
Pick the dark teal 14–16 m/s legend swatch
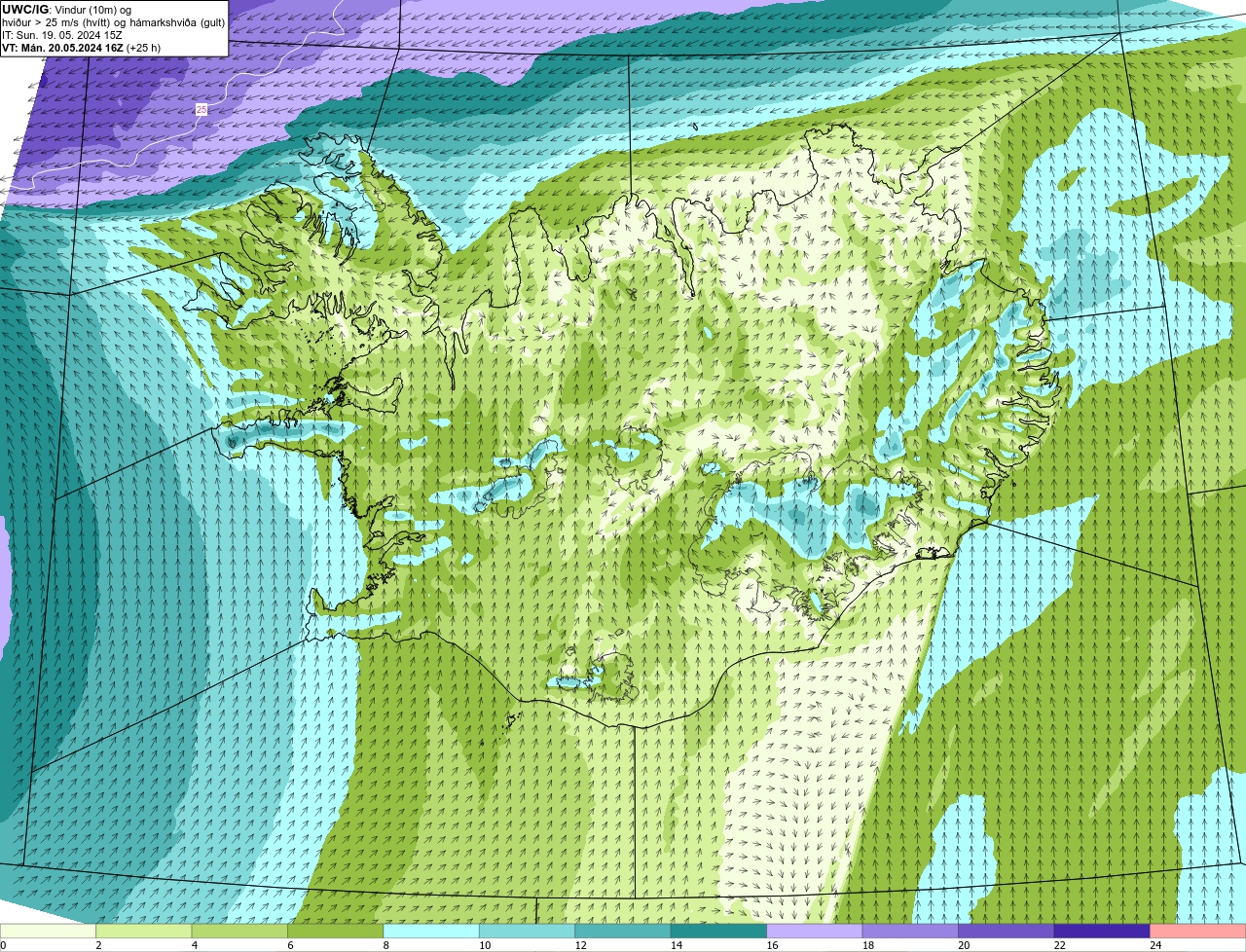(719, 931)
